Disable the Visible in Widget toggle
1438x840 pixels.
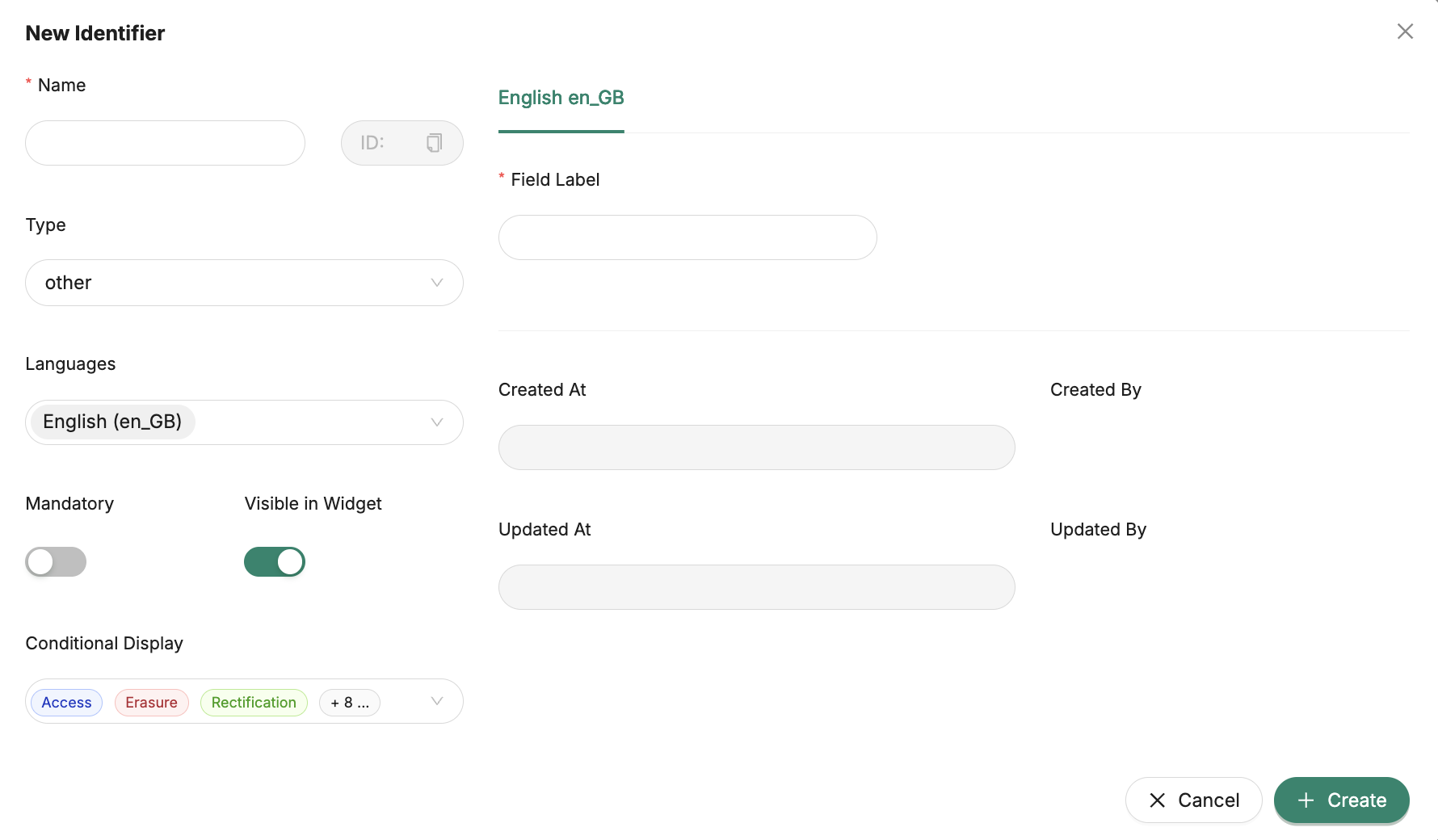275,562
